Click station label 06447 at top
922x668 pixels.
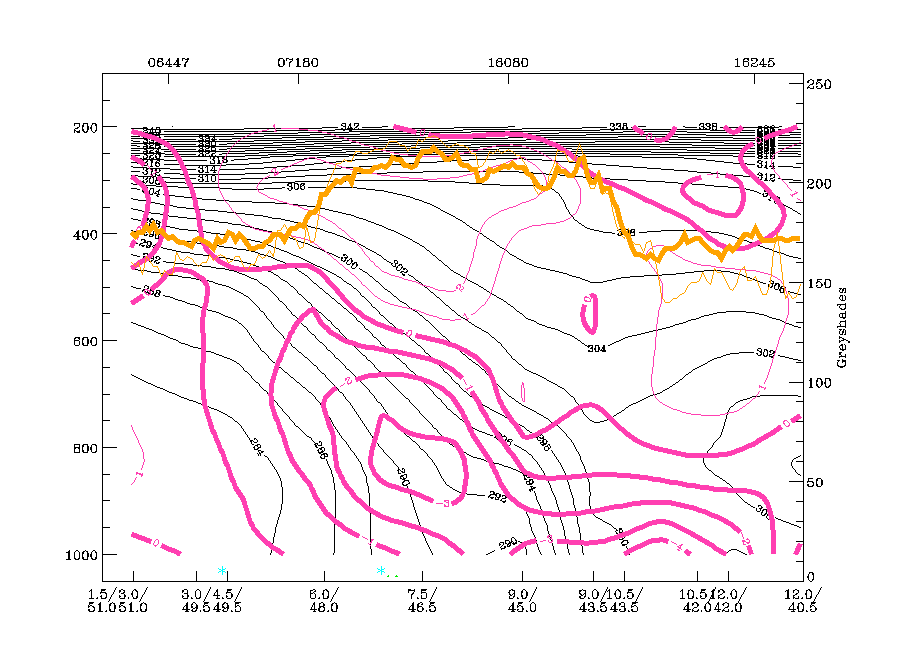(x=168, y=62)
